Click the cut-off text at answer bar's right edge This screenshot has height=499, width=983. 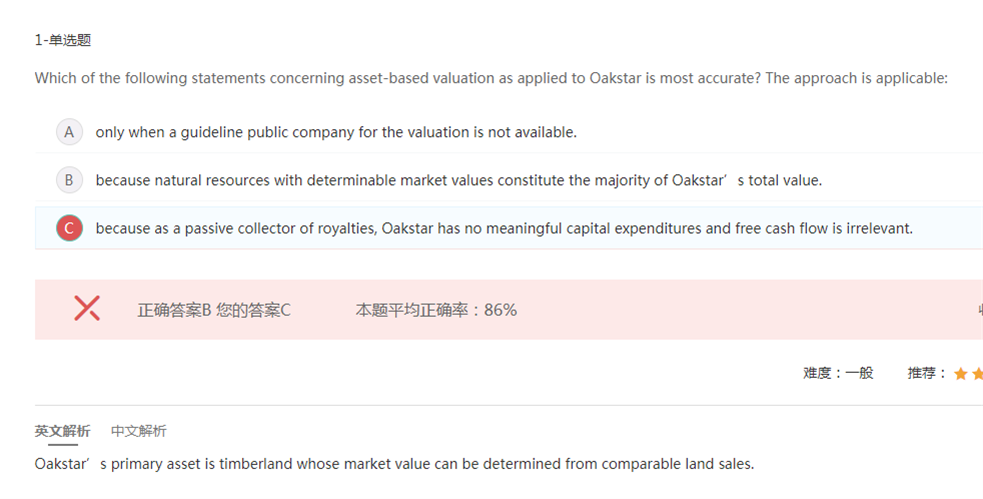tap(979, 310)
